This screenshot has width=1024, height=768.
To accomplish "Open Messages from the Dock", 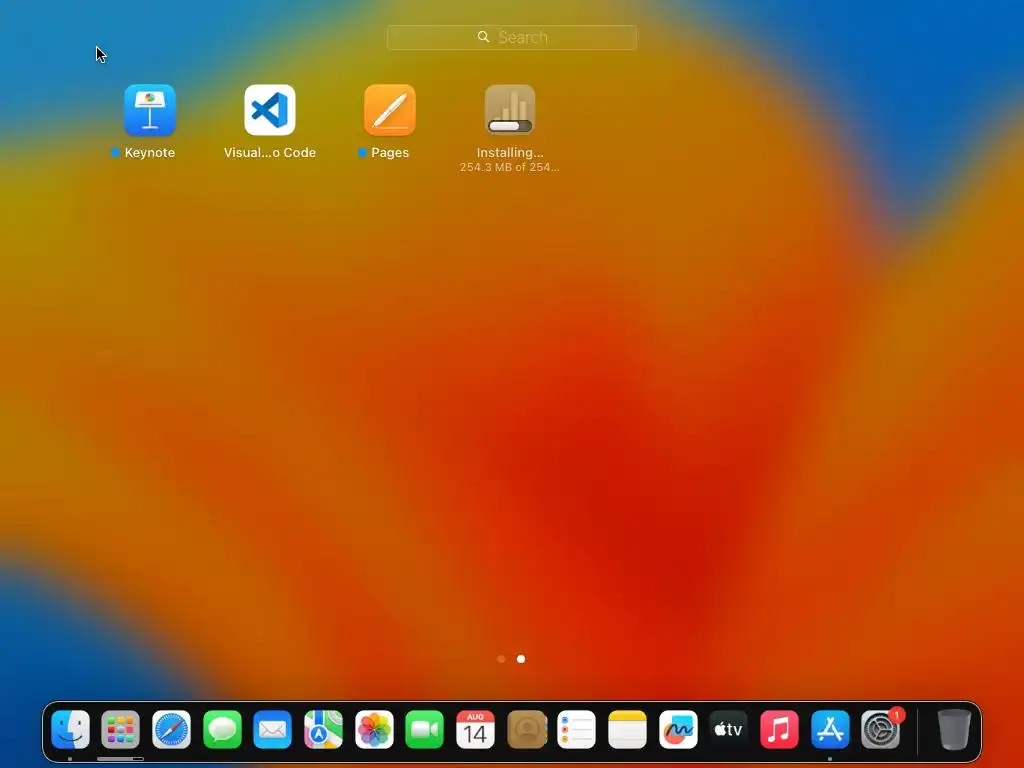I will (222, 729).
